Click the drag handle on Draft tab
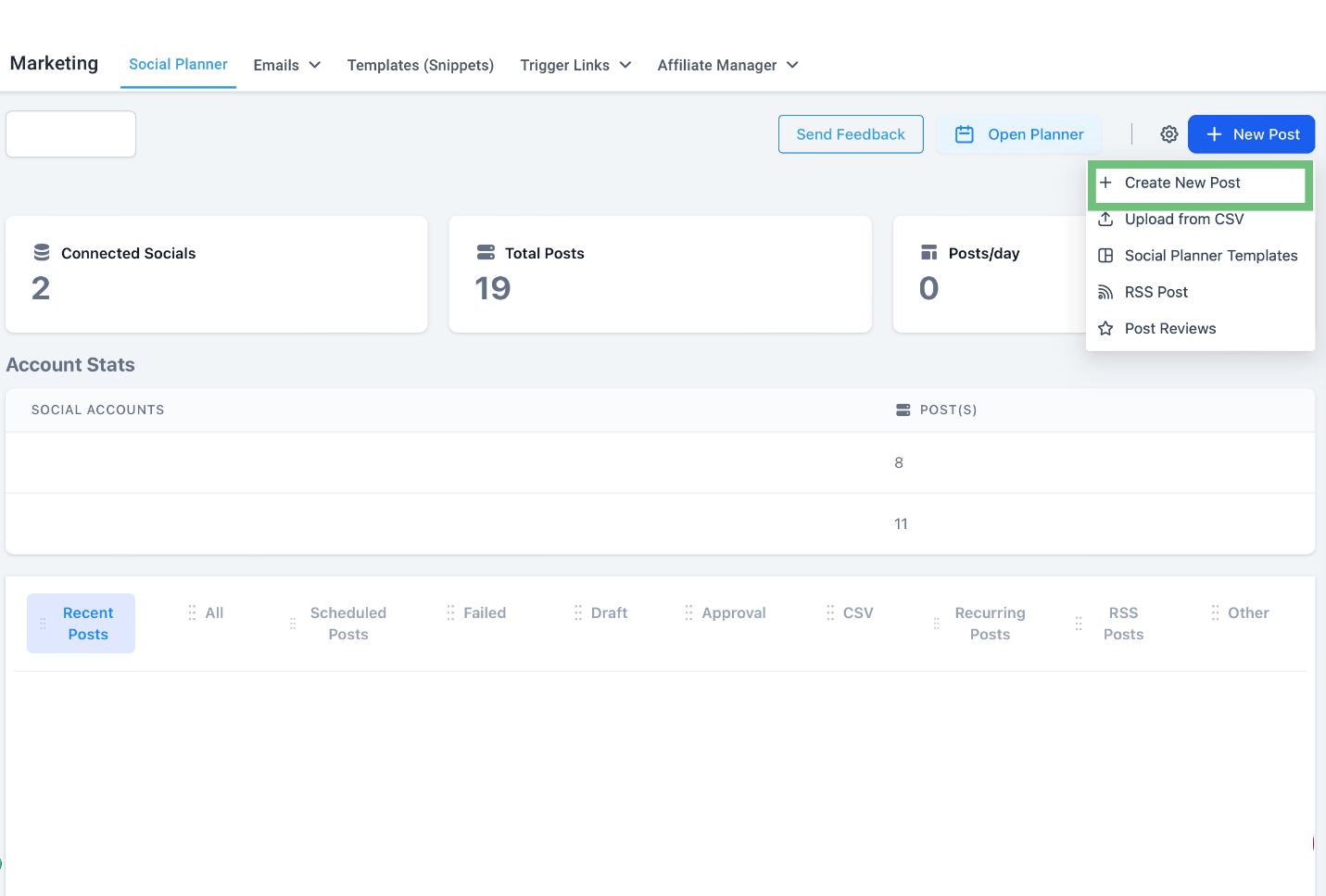The height and width of the screenshot is (896, 1326). point(578,612)
